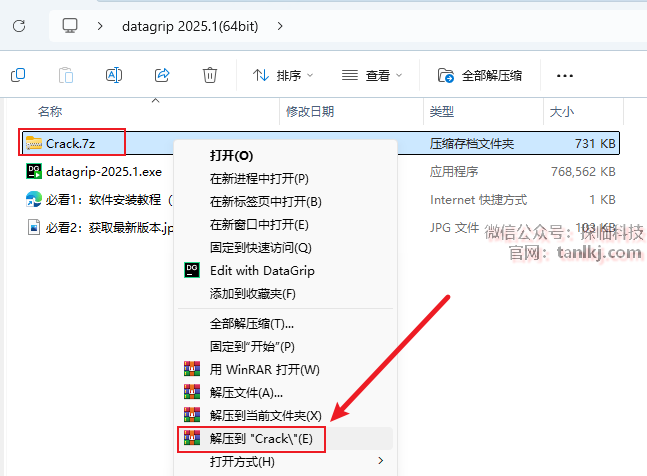647x476 pixels.
Task: Choose 添加到收藏夹(F)
Action: click(253, 294)
